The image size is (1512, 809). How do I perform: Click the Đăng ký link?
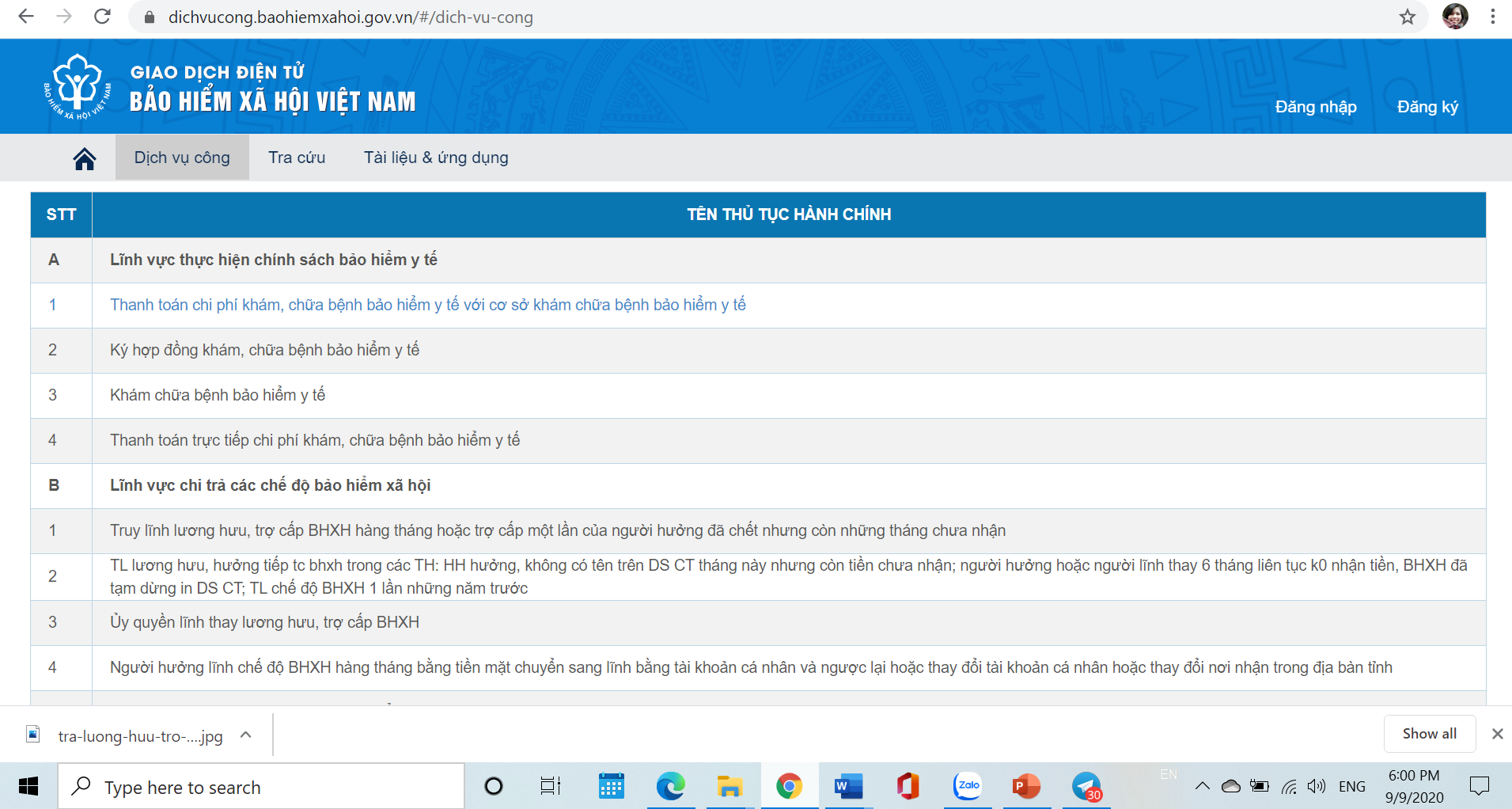pyautogui.click(x=1427, y=107)
